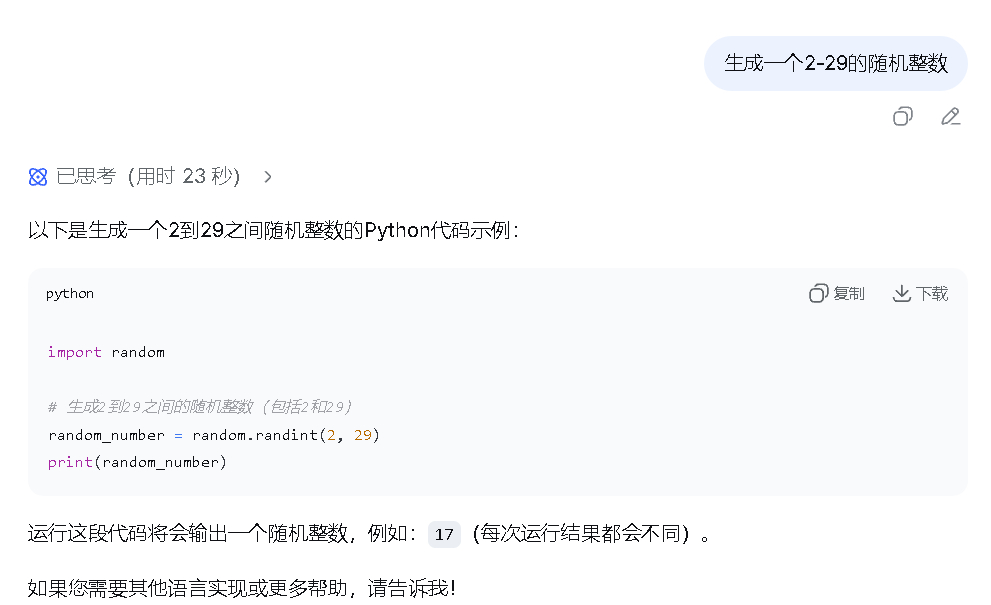Screen dimensions: 991x605
Task: Click the intro sentence starting 以下是生成
Action: coord(273,231)
